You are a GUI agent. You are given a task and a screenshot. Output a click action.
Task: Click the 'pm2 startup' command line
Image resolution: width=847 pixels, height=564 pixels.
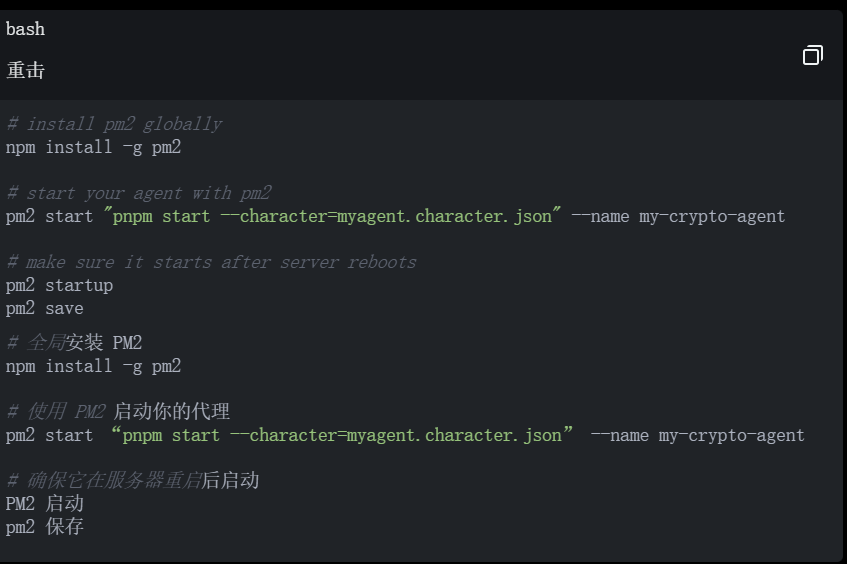click(59, 285)
